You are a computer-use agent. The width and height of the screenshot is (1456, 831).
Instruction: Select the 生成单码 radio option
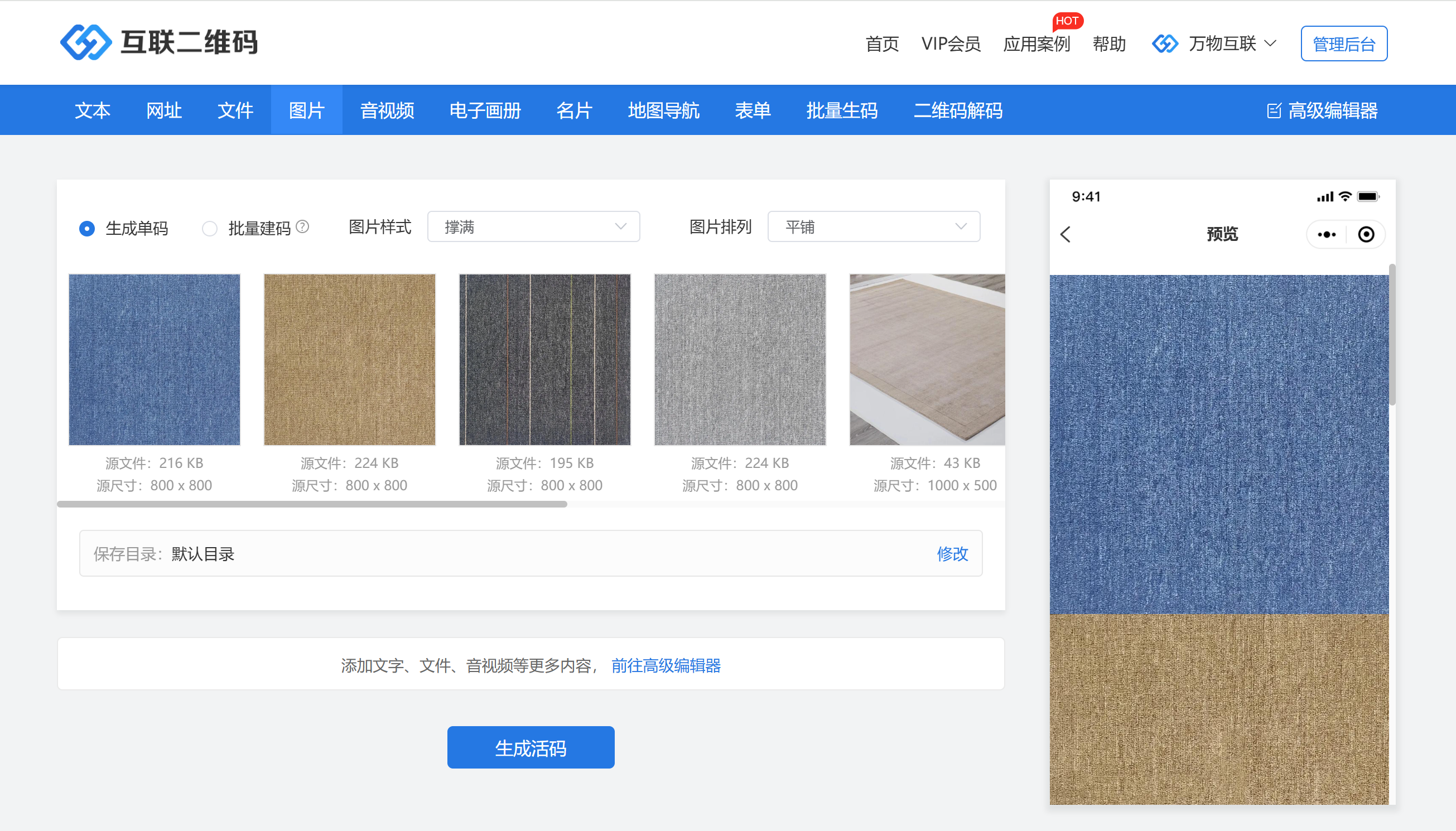pos(87,229)
